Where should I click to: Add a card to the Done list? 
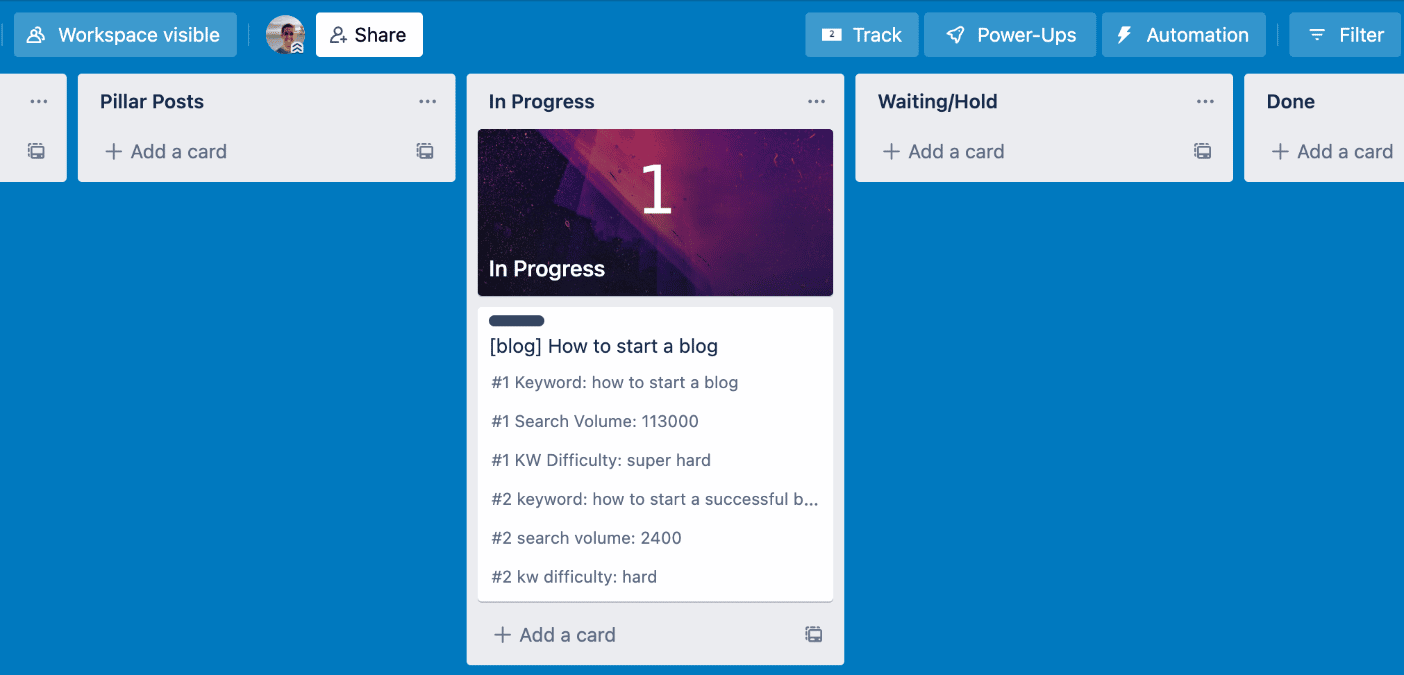click(1331, 151)
